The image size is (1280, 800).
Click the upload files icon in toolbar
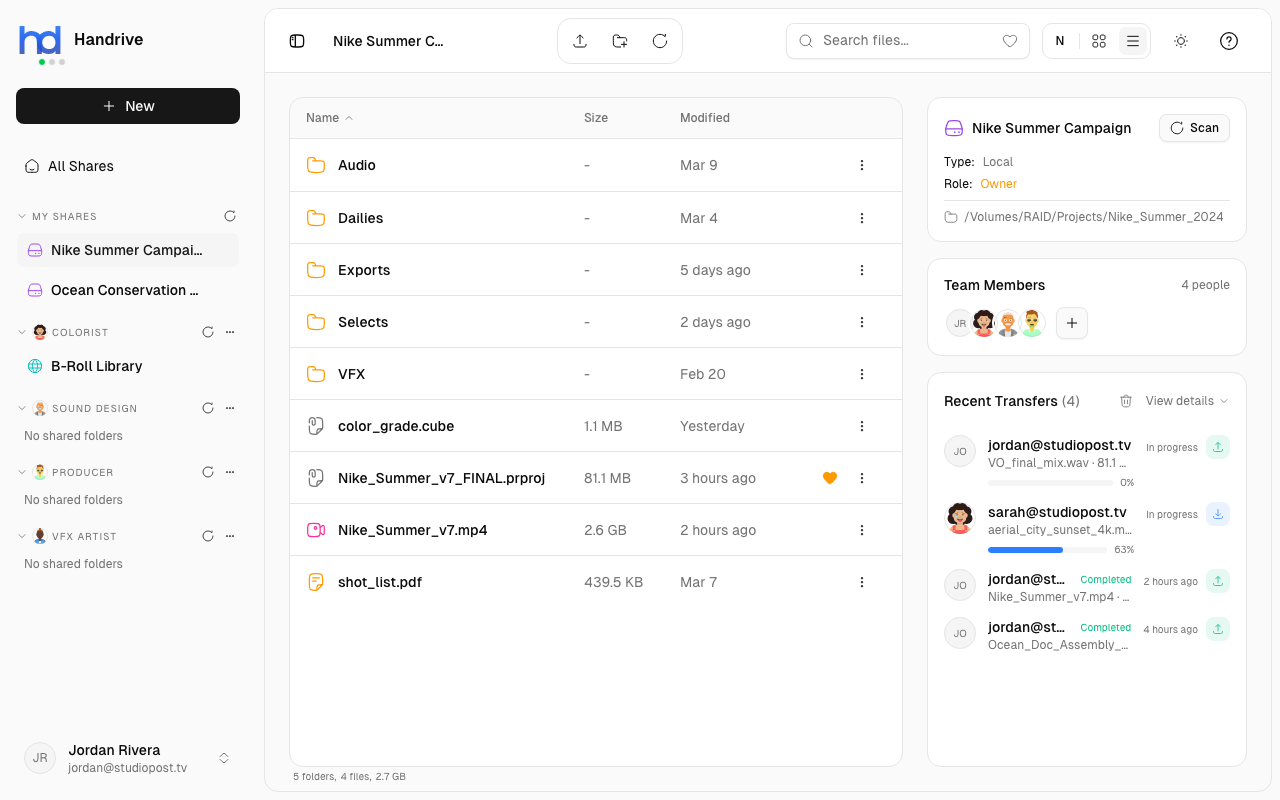[580, 41]
